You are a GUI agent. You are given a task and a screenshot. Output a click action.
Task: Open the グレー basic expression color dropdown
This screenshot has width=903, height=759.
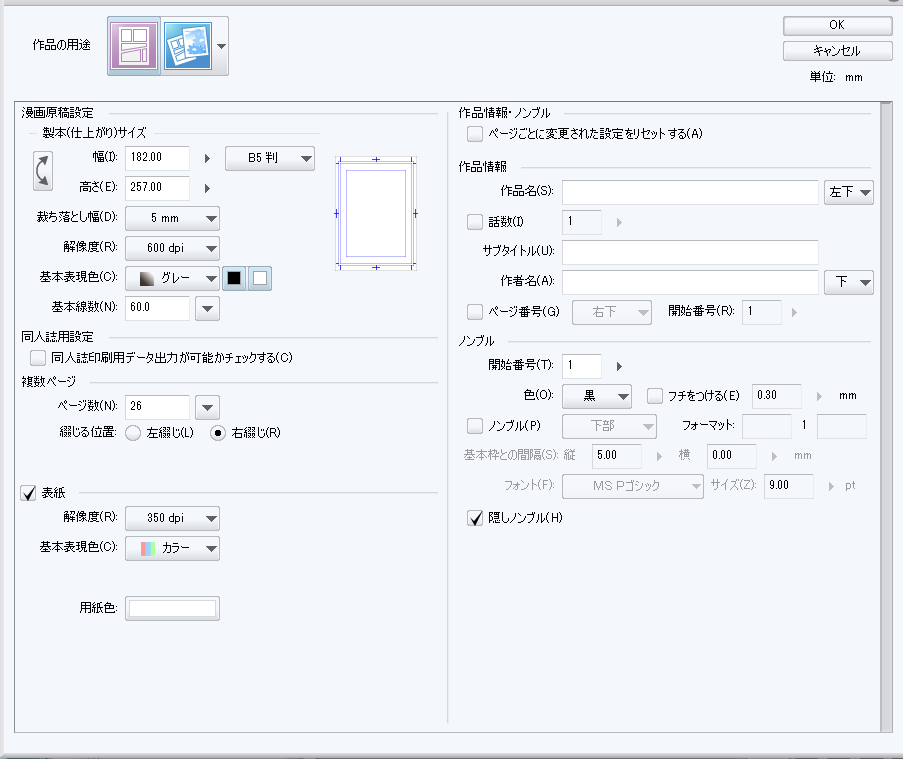(172, 279)
